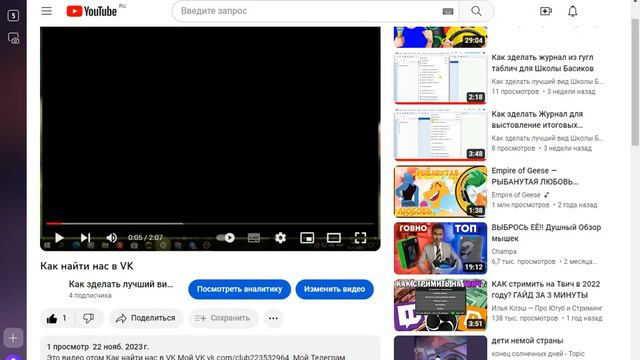Click Изменить видео button
The width and height of the screenshot is (640, 360).
tap(335, 289)
